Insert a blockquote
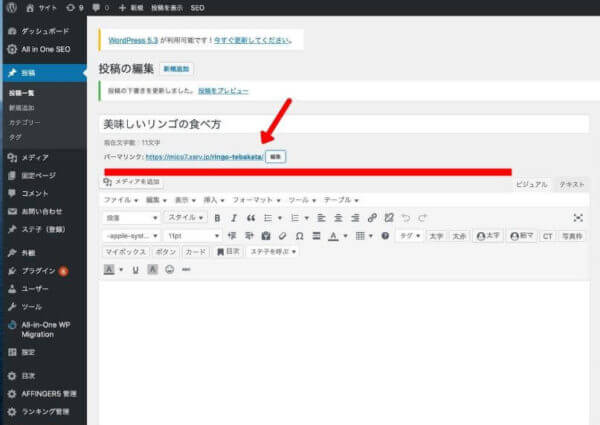The width and height of the screenshot is (600, 425). pyautogui.click(x=251, y=218)
